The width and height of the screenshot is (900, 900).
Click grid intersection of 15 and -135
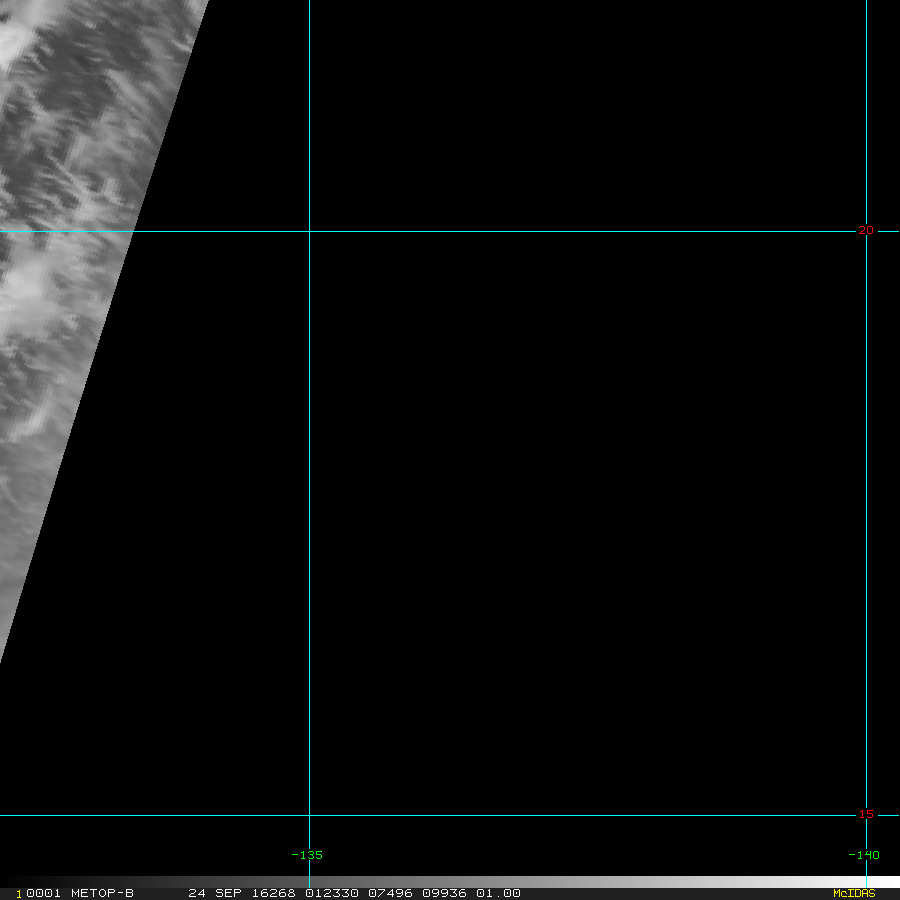coord(309,815)
